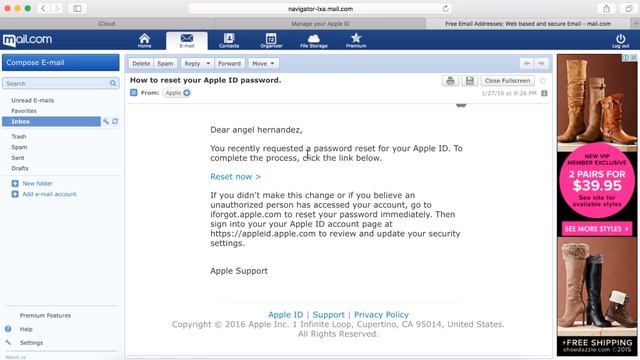Delete this email
Screen dimensions: 640x360
[141, 63]
